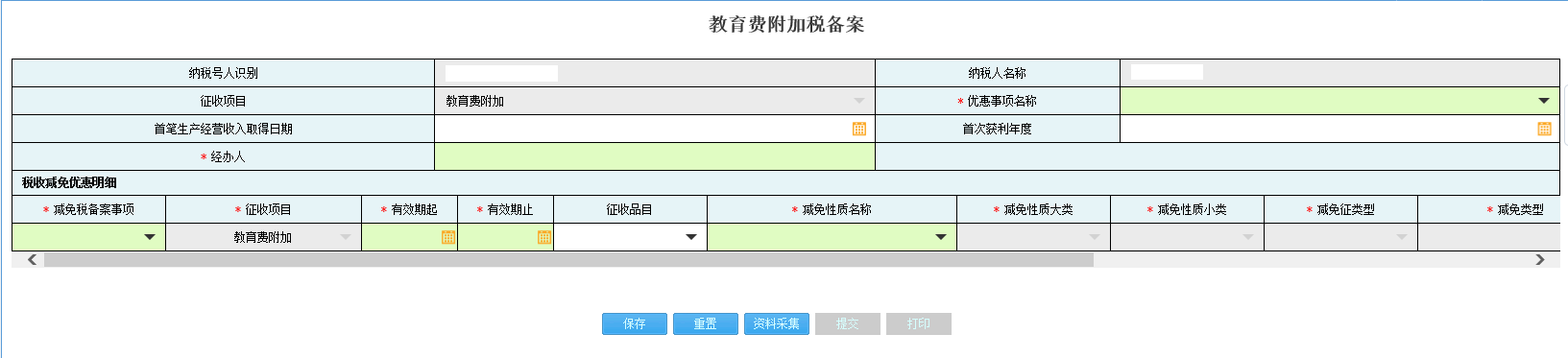This screenshot has height=358, width=1568.
Task: Click the 保存 button
Action: [x=635, y=323]
